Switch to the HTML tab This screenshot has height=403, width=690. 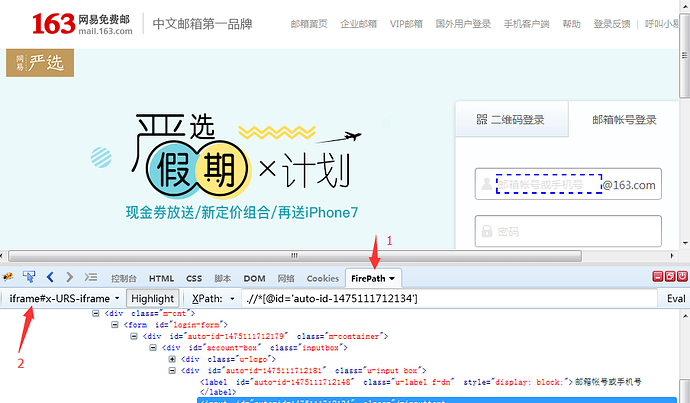click(161, 278)
